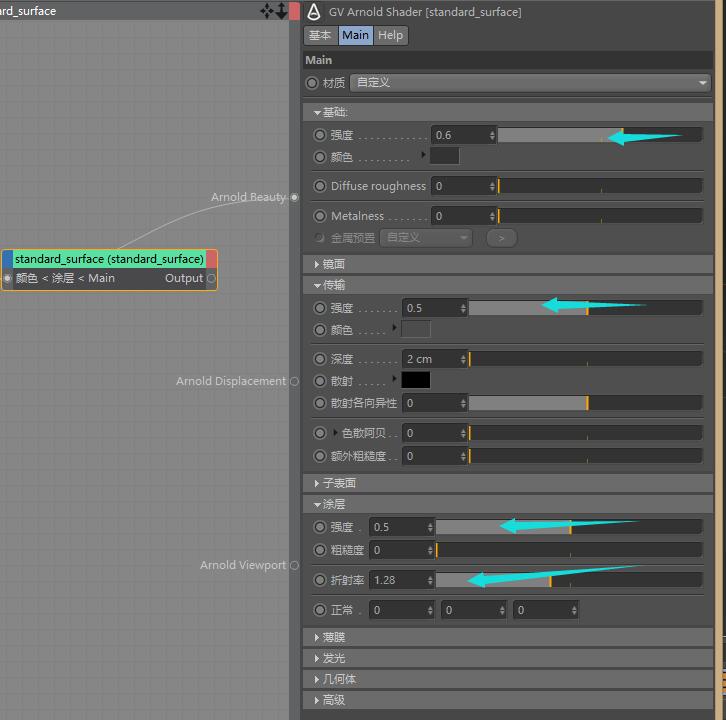Click the 传输 颜色 swatch
The height and width of the screenshot is (720, 726).
click(416, 329)
